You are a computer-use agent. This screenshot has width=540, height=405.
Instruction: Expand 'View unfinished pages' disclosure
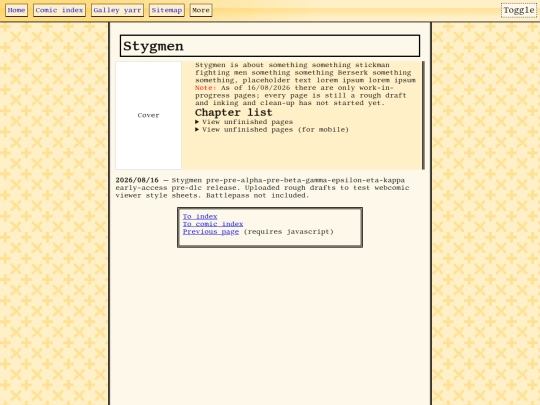coord(244,122)
